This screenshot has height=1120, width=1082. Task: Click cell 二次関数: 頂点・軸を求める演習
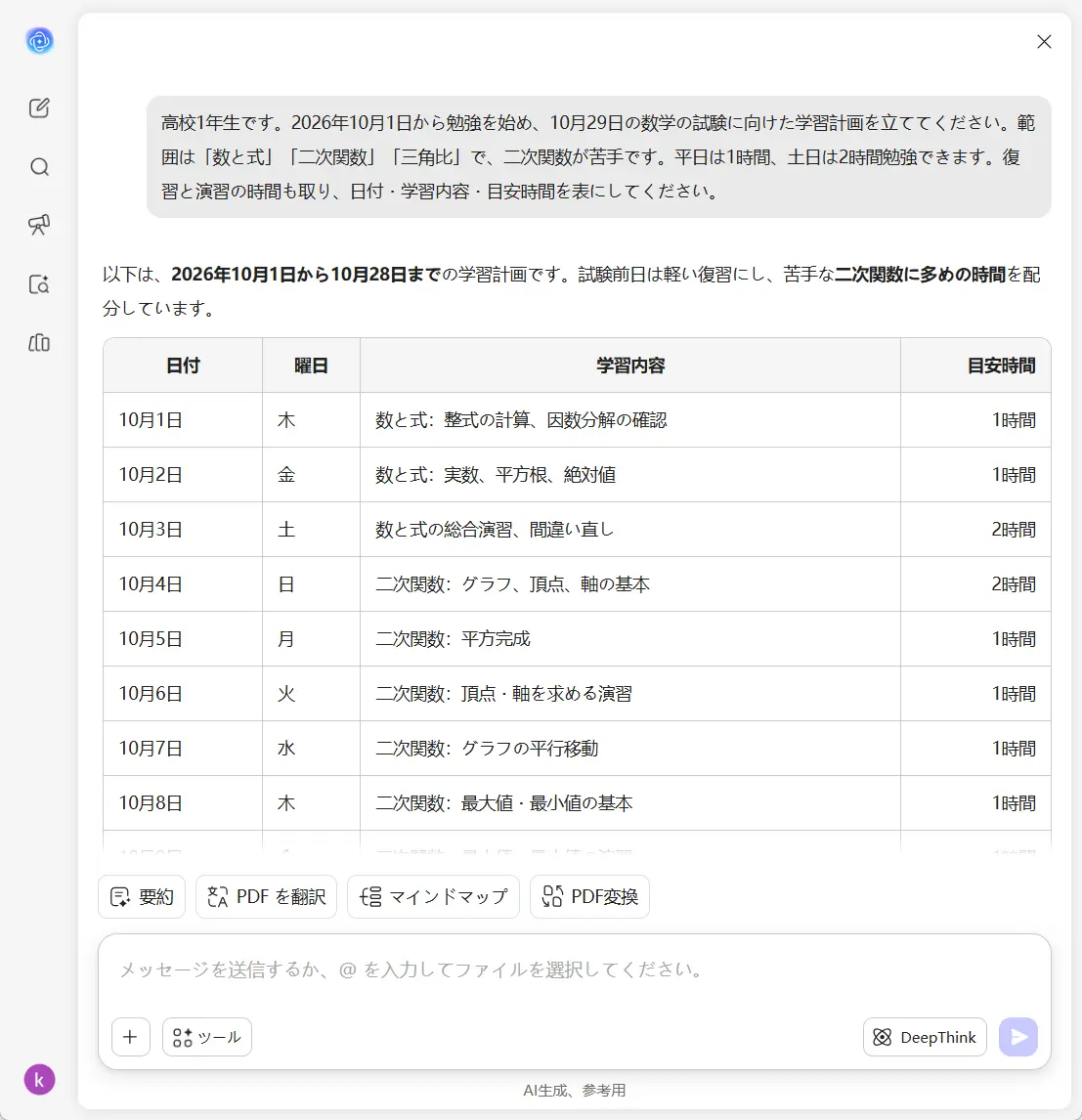click(630, 694)
